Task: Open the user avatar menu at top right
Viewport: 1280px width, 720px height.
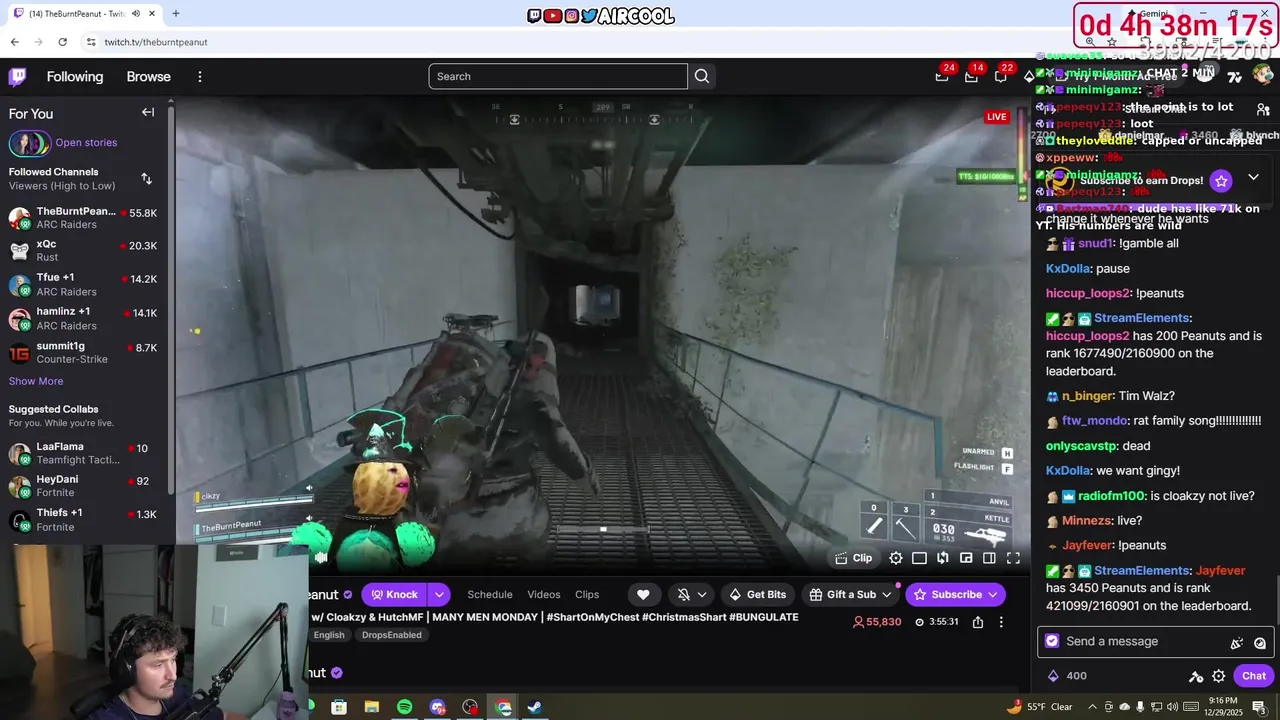Action: [1263, 75]
